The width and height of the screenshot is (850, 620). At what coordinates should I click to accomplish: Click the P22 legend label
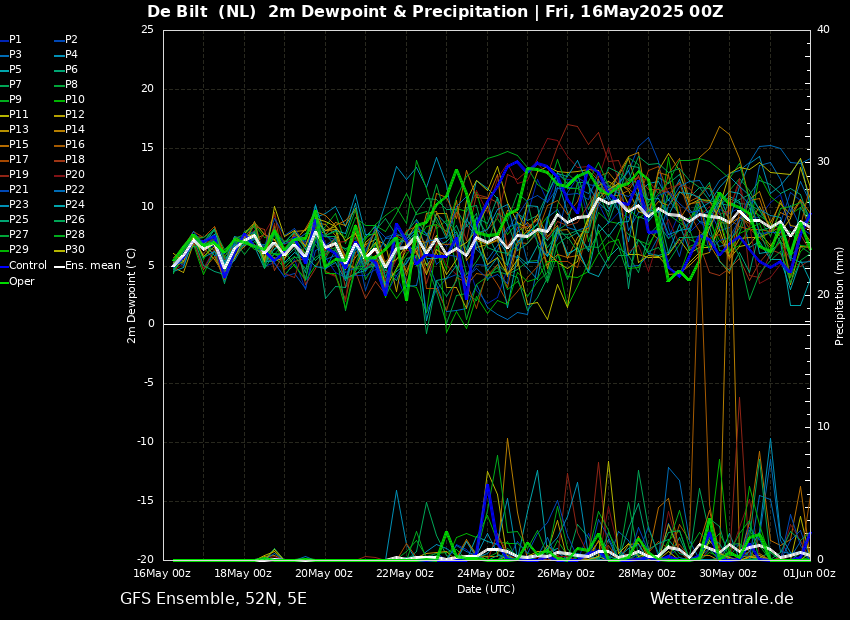coord(69,189)
